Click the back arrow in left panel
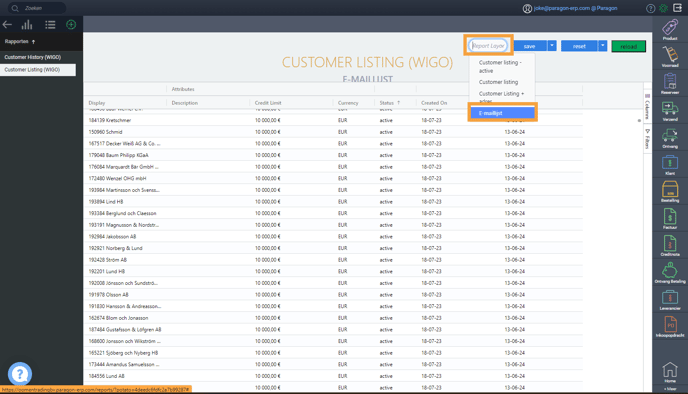The image size is (688, 394). click(x=7, y=25)
